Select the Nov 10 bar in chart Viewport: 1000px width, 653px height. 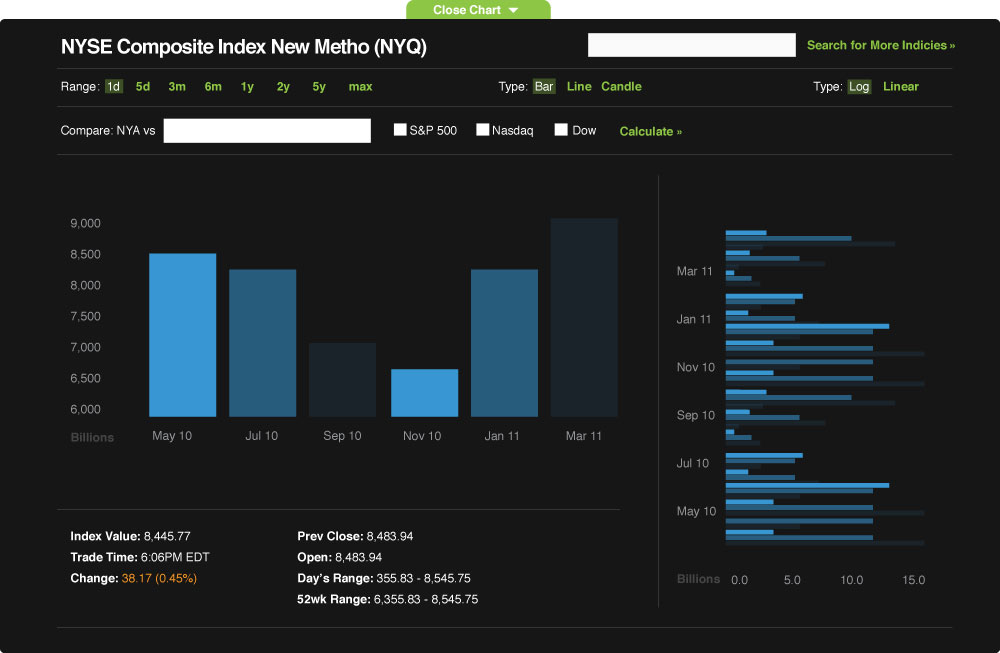coord(425,393)
